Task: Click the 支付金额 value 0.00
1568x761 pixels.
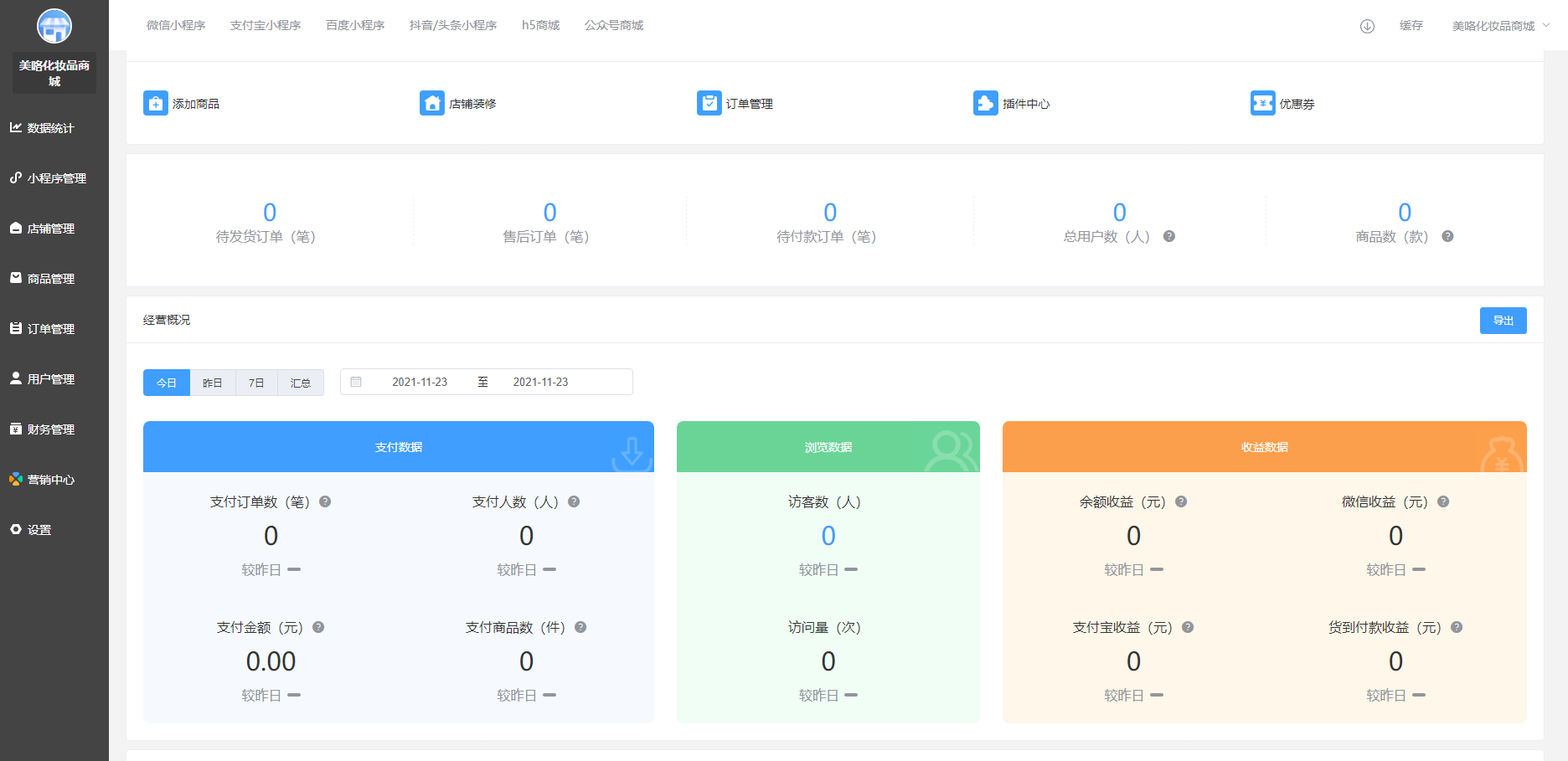Action: [271, 661]
